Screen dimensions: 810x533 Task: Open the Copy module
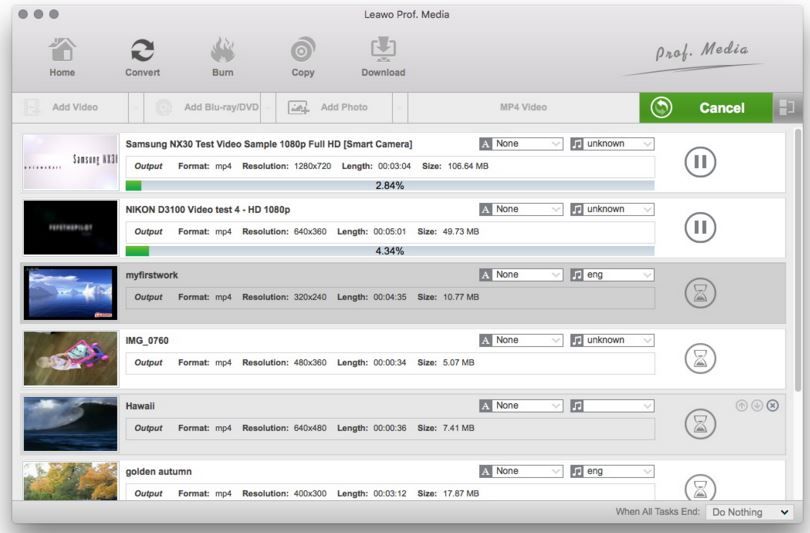click(303, 57)
